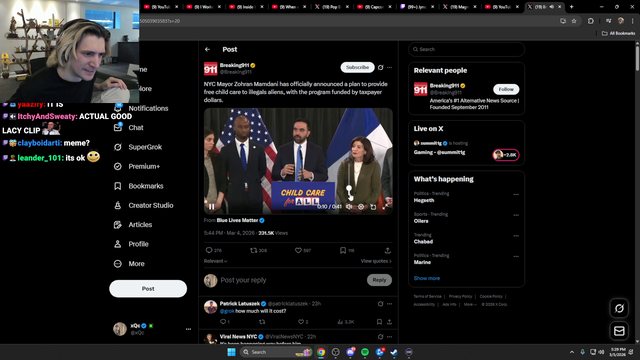Click the Reply button
640x360 pixels.
click(x=379, y=280)
